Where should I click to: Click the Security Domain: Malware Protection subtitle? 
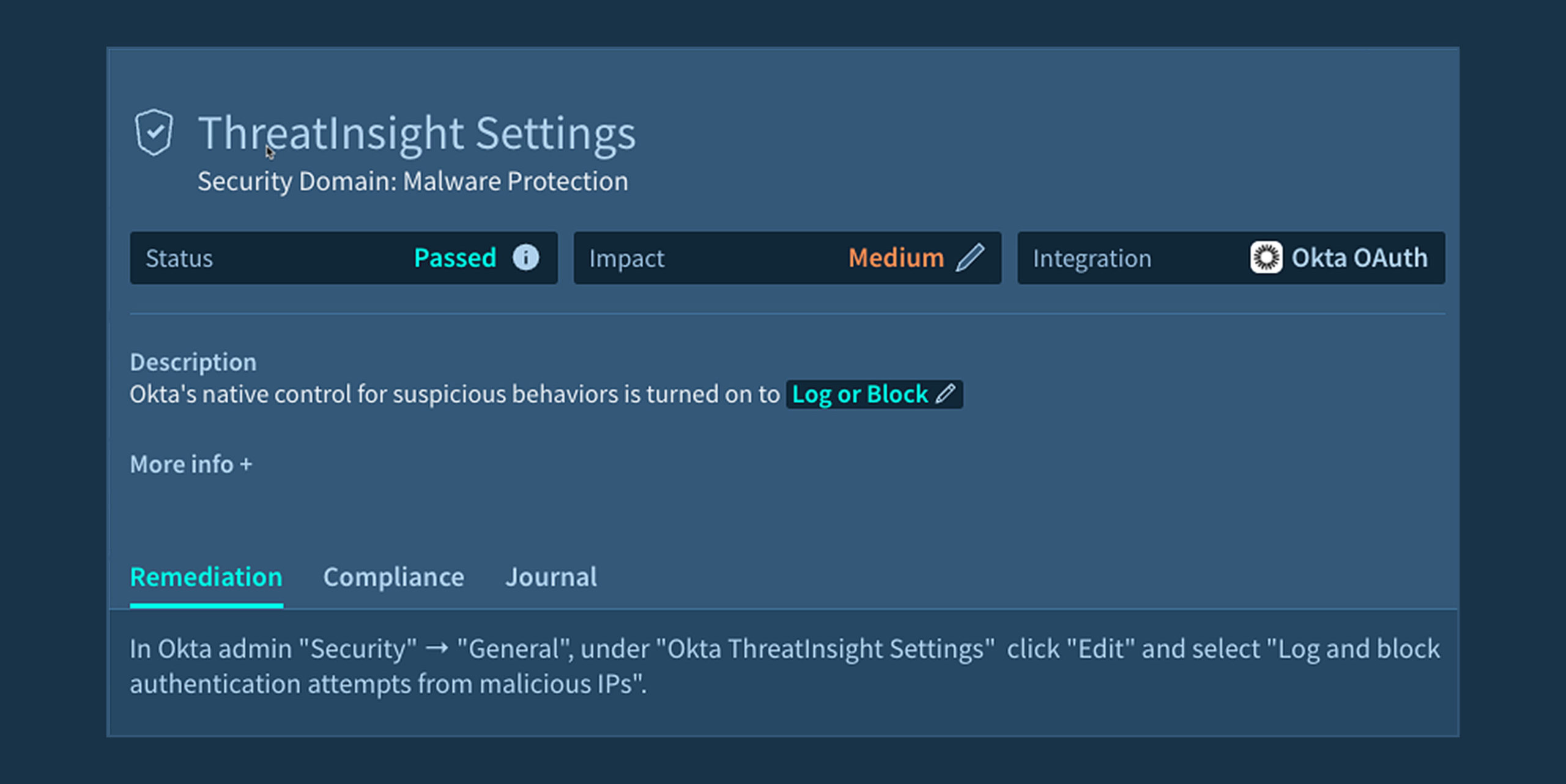pos(412,181)
